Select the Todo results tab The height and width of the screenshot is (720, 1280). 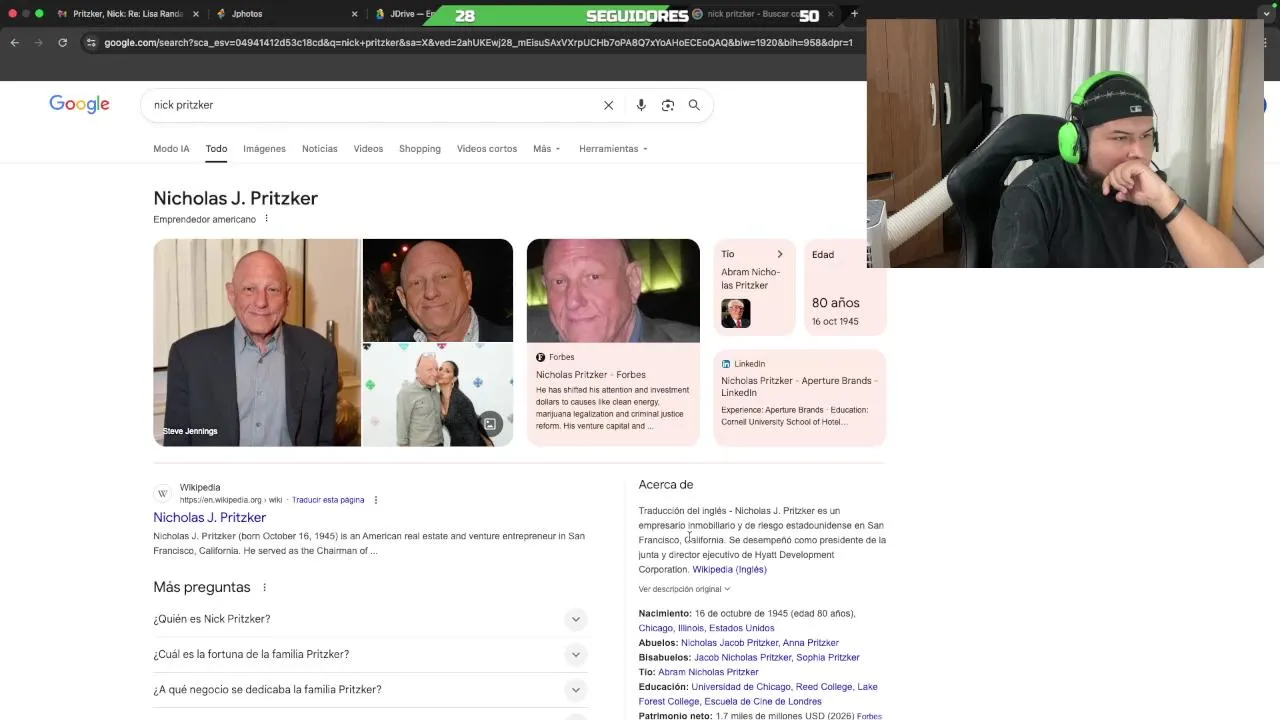(216, 149)
